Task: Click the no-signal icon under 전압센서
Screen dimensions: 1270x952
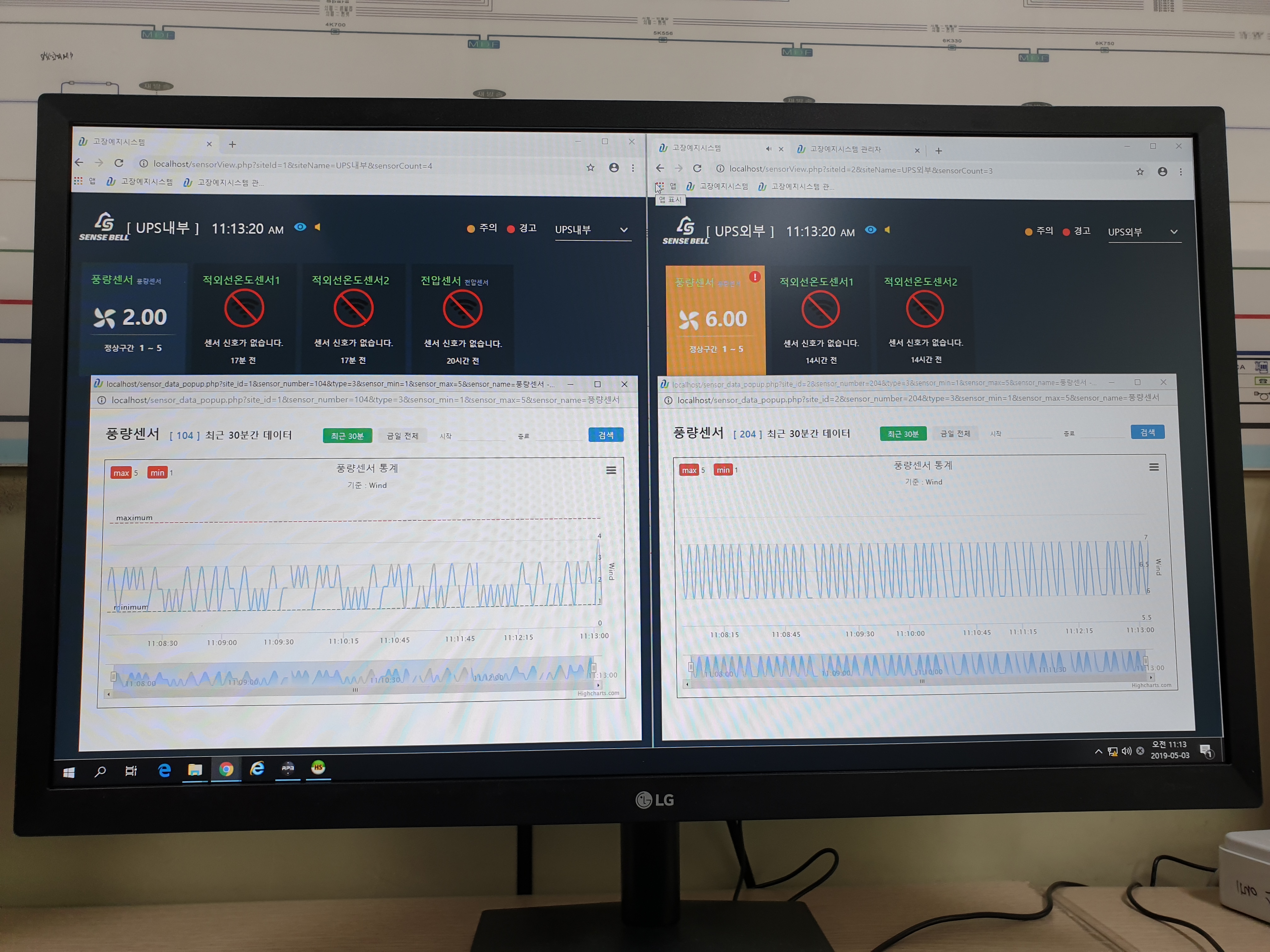Action: 462,309
